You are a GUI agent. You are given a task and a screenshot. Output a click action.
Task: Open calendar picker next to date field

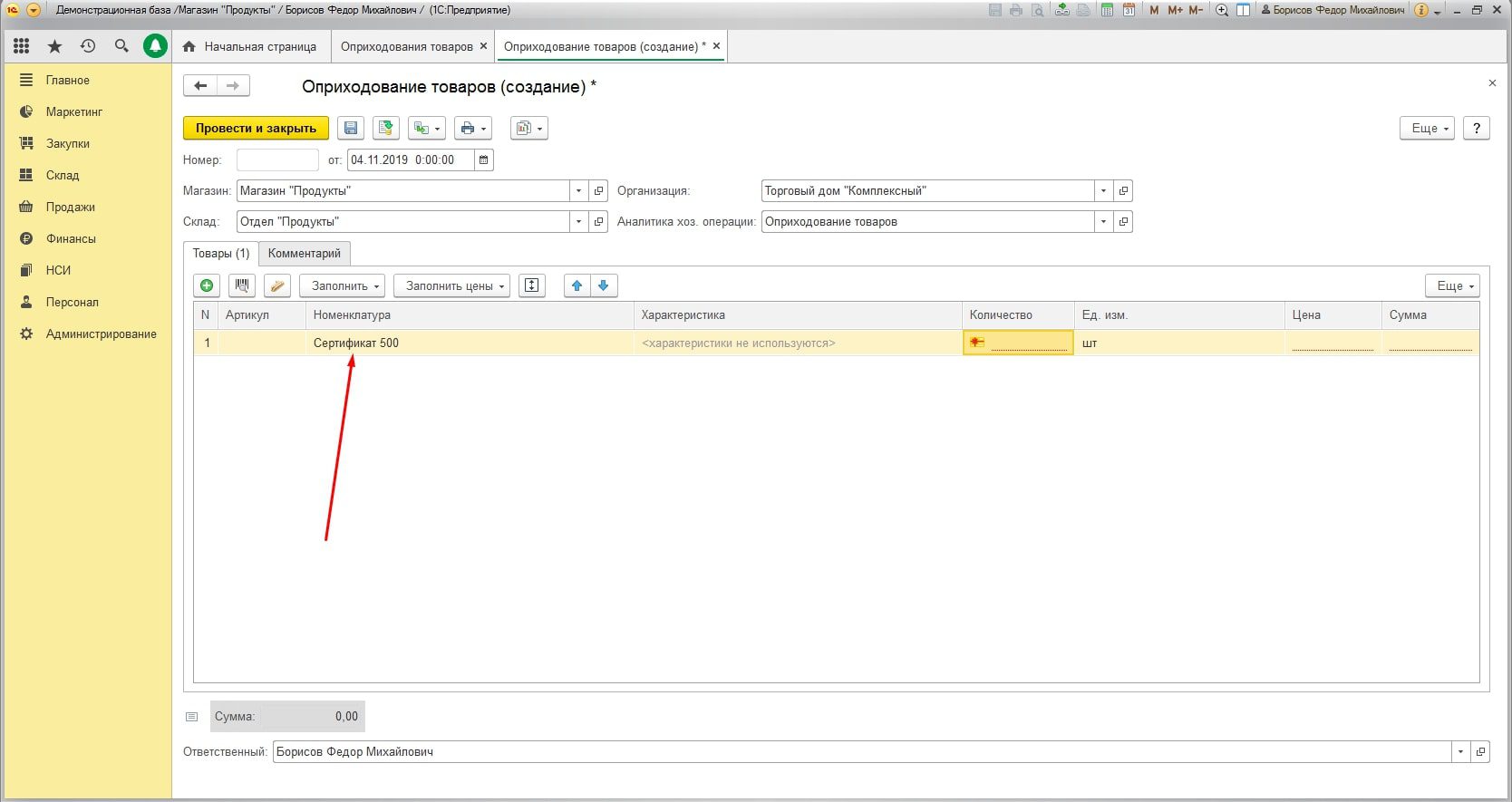tap(484, 160)
